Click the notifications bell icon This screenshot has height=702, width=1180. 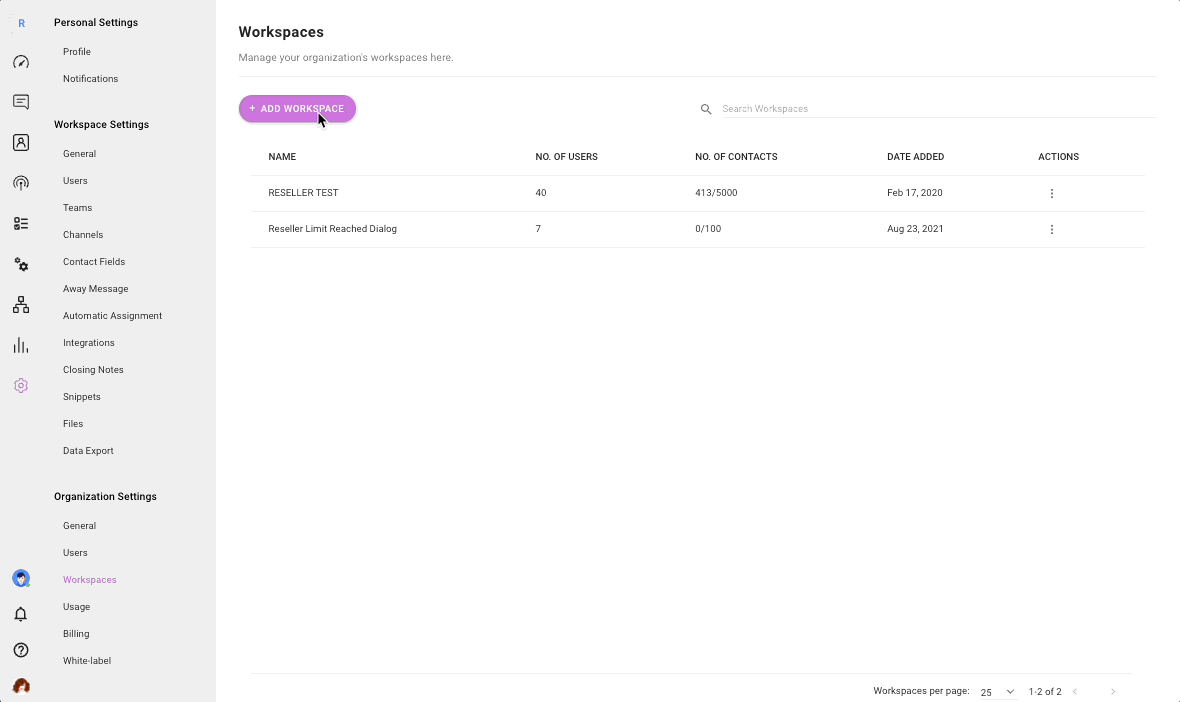coord(21,614)
